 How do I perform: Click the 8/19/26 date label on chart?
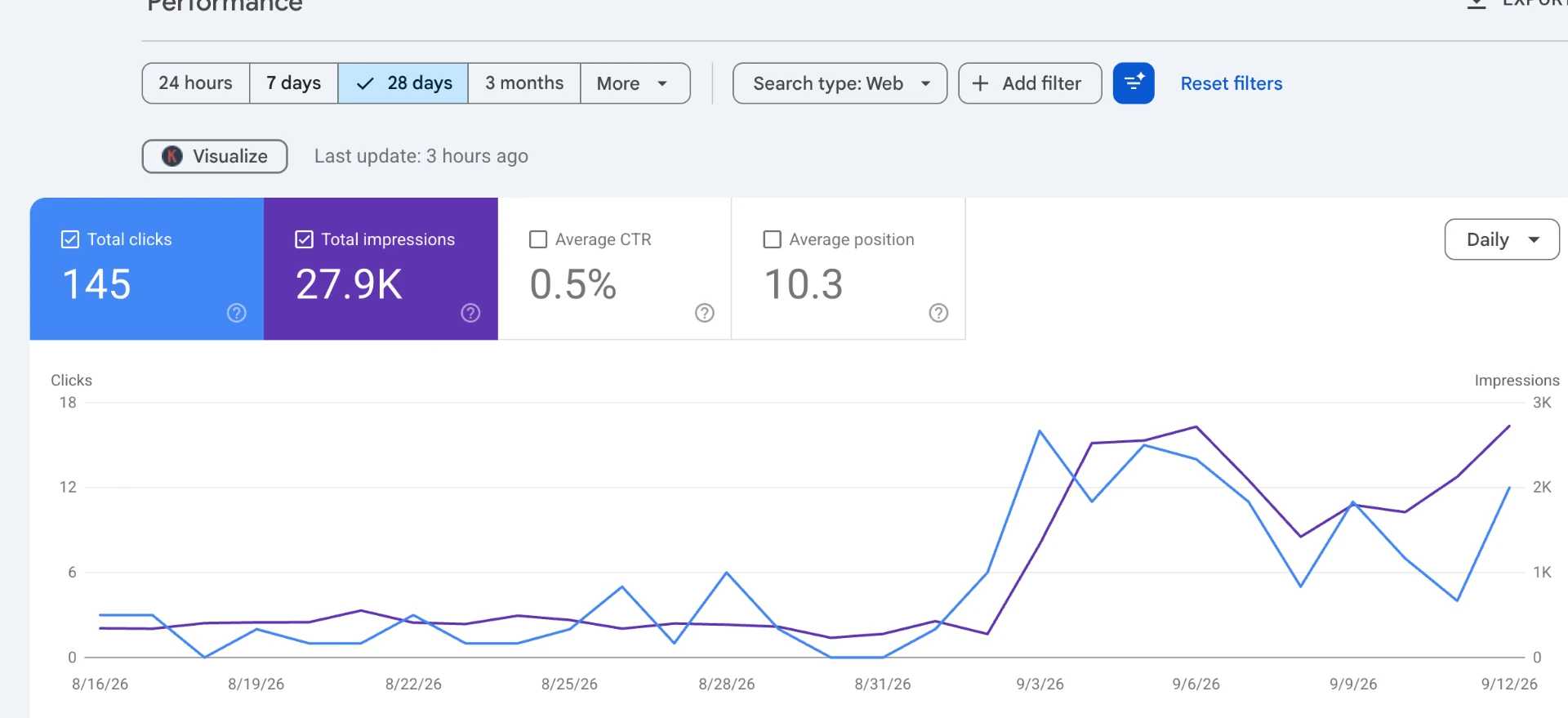(256, 684)
